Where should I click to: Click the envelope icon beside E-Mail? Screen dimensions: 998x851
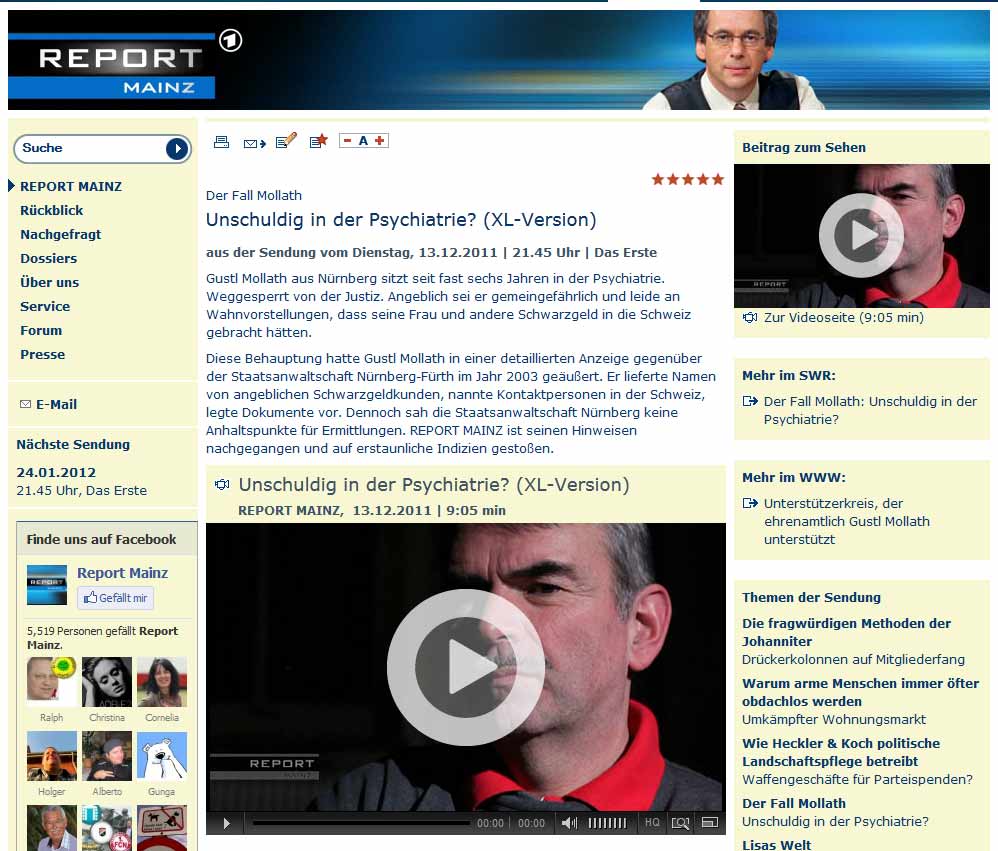coord(25,404)
